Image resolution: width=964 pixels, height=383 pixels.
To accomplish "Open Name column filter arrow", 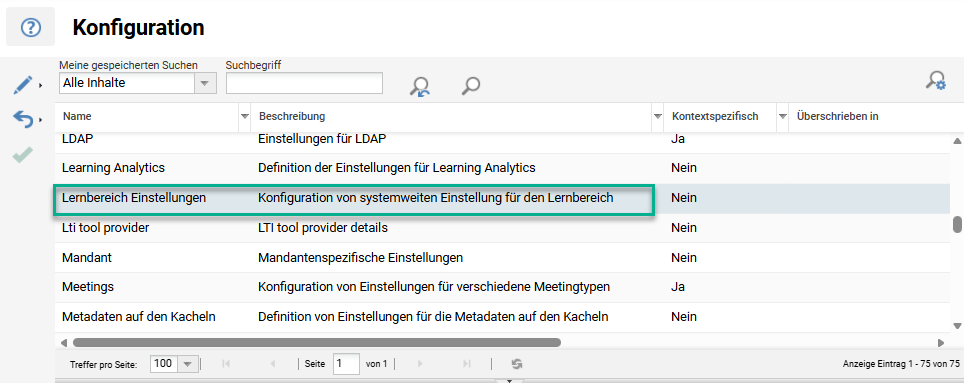I will 245,117.
